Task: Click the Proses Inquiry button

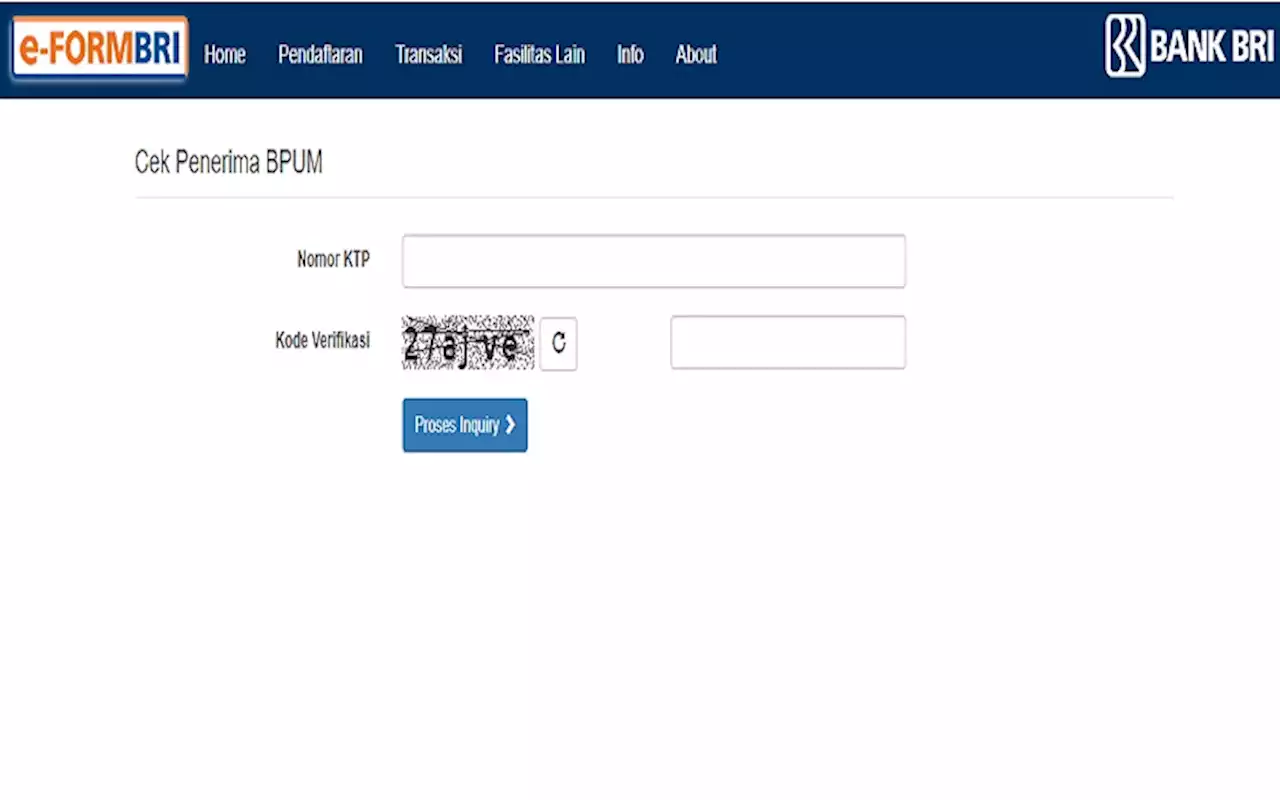Action: (465, 425)
